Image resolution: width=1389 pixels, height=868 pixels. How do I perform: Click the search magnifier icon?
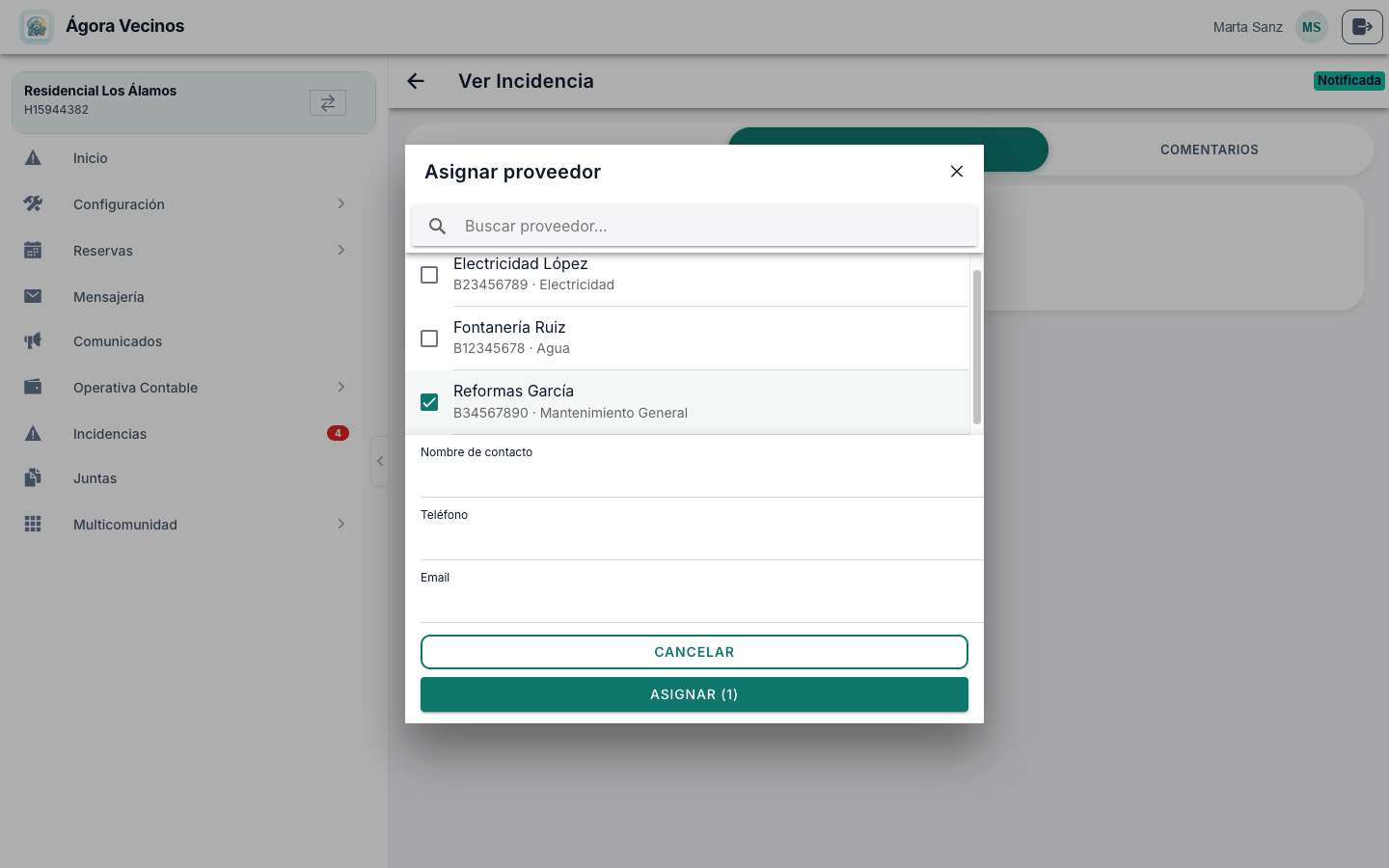coord(437,226)
